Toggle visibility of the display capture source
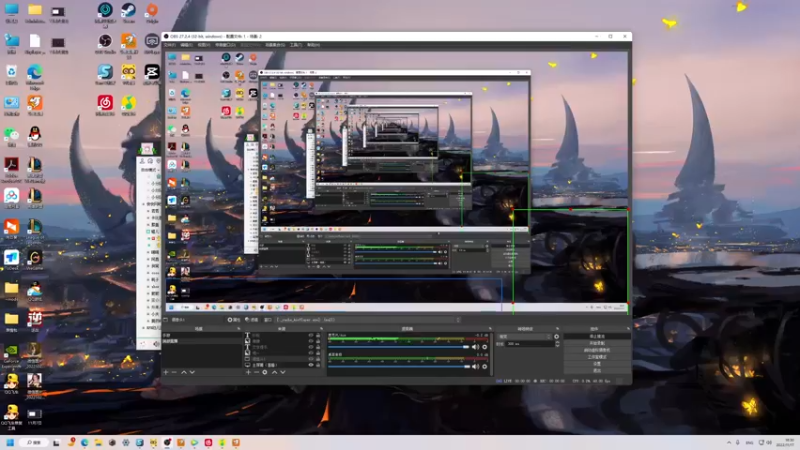This screenshot has height=450, width=800. pyautogui.click(x=311, y=365)
